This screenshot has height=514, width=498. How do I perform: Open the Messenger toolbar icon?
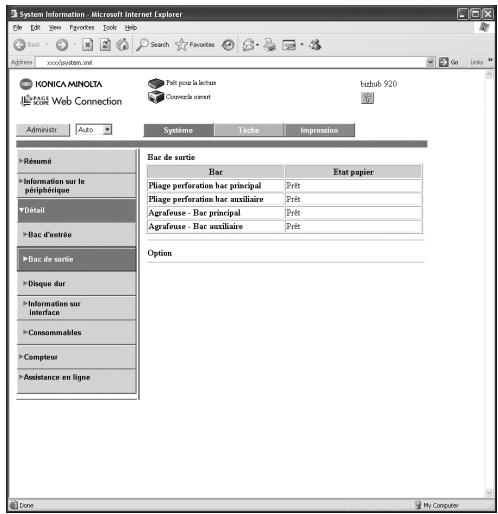coord(315,44)
